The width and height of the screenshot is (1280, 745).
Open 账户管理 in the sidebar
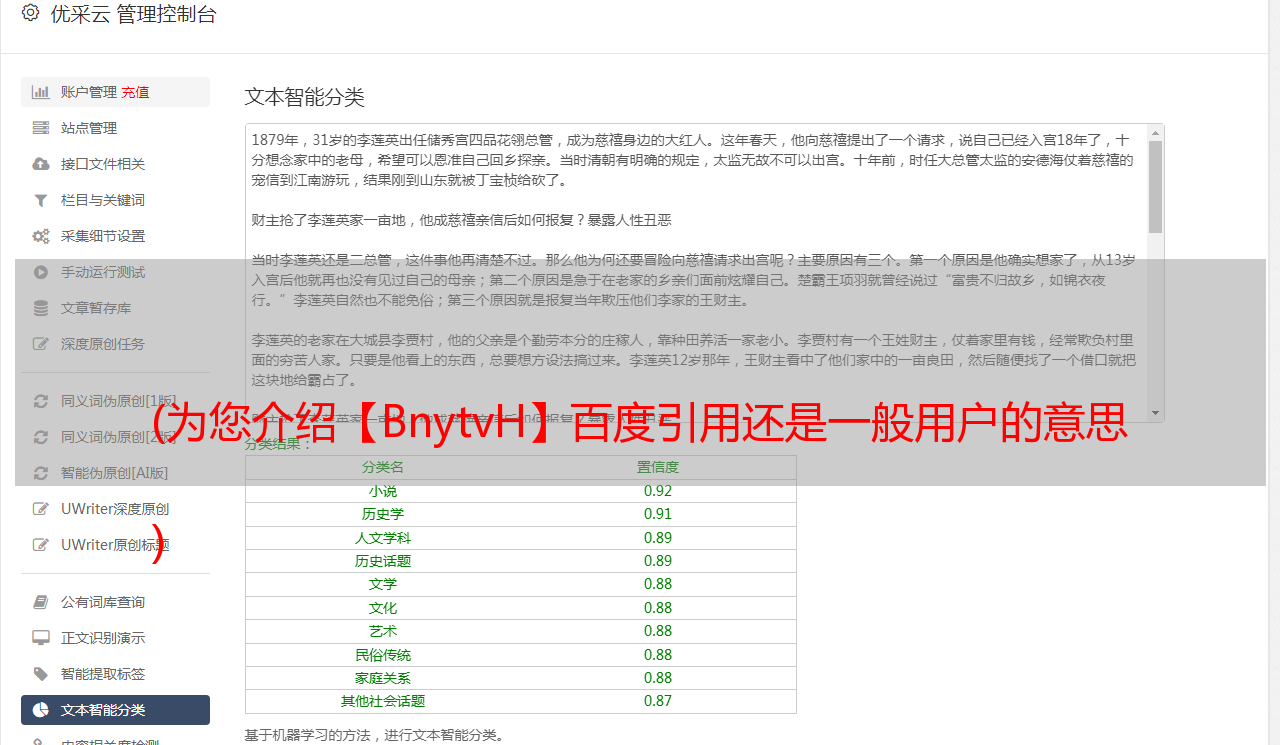click(x=115, y=92)
